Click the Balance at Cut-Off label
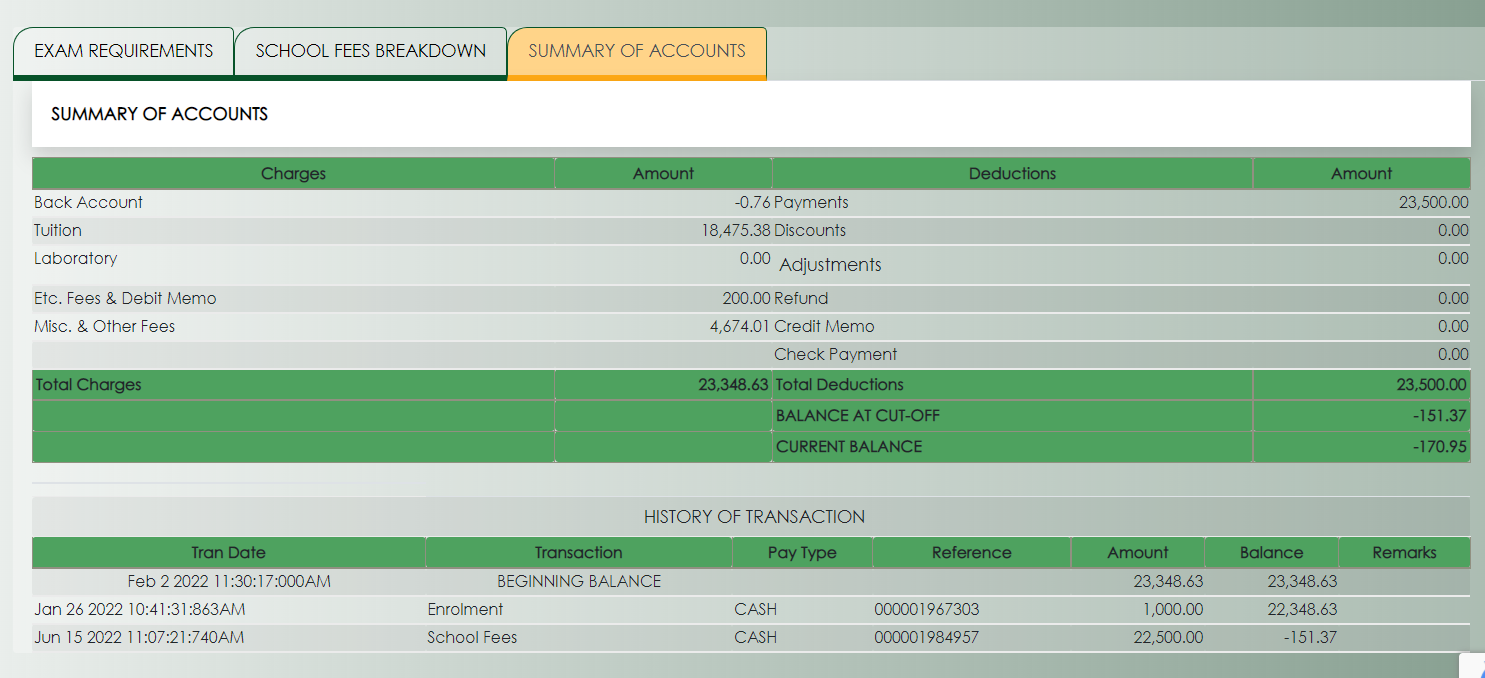The width and height of the screenshot is (1485, 678). click(857, 415)
